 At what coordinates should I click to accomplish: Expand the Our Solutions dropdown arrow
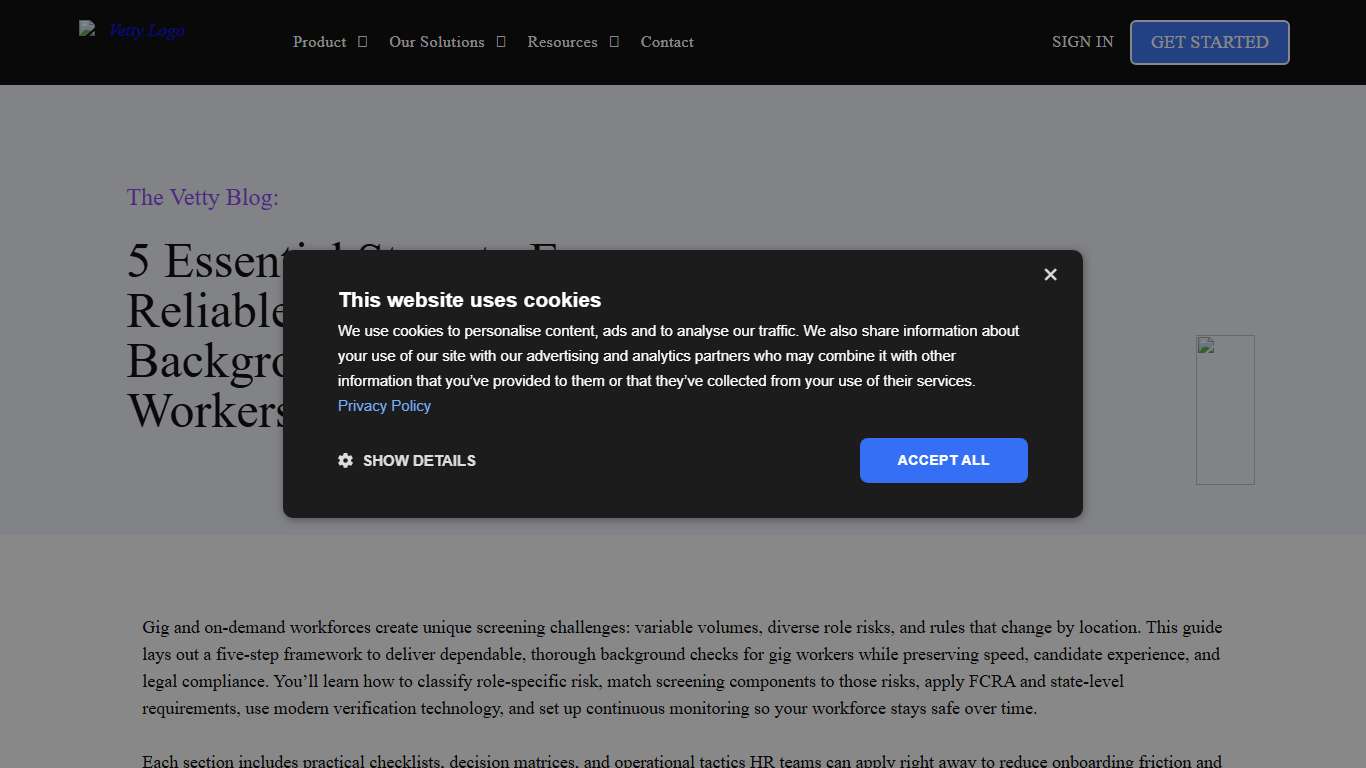click(501, 42)
